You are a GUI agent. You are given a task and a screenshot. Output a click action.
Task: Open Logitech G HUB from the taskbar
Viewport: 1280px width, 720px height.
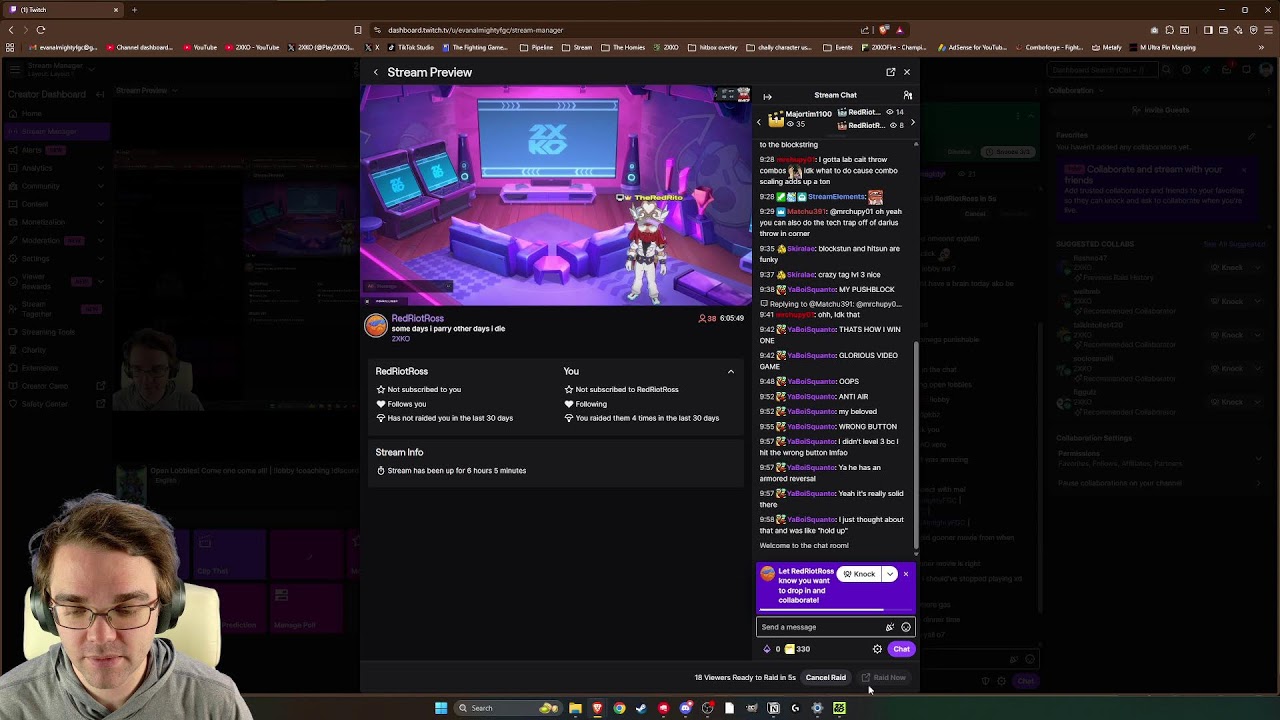(x=795, y=708)
